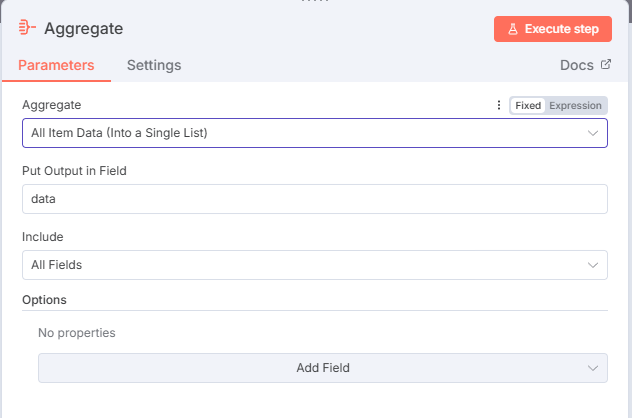632x418 pixels.
Task: Open the Docs link
Action: 575,65
